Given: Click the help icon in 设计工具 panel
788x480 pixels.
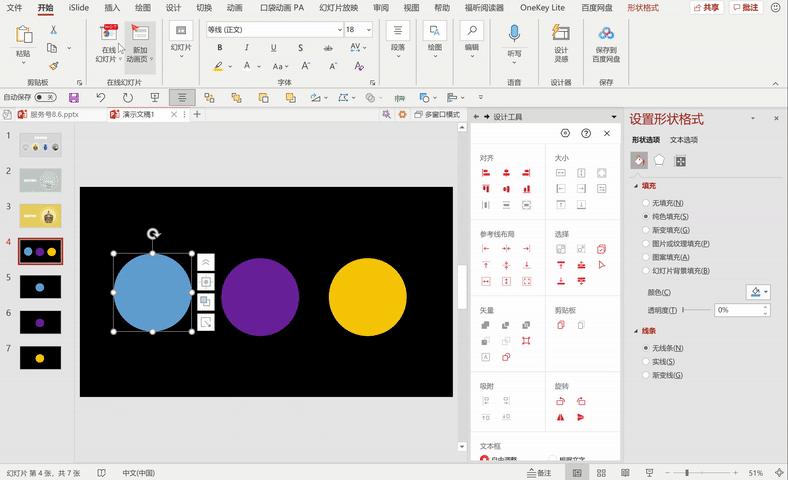Looking at the screenshot, I should click(586, 133).
